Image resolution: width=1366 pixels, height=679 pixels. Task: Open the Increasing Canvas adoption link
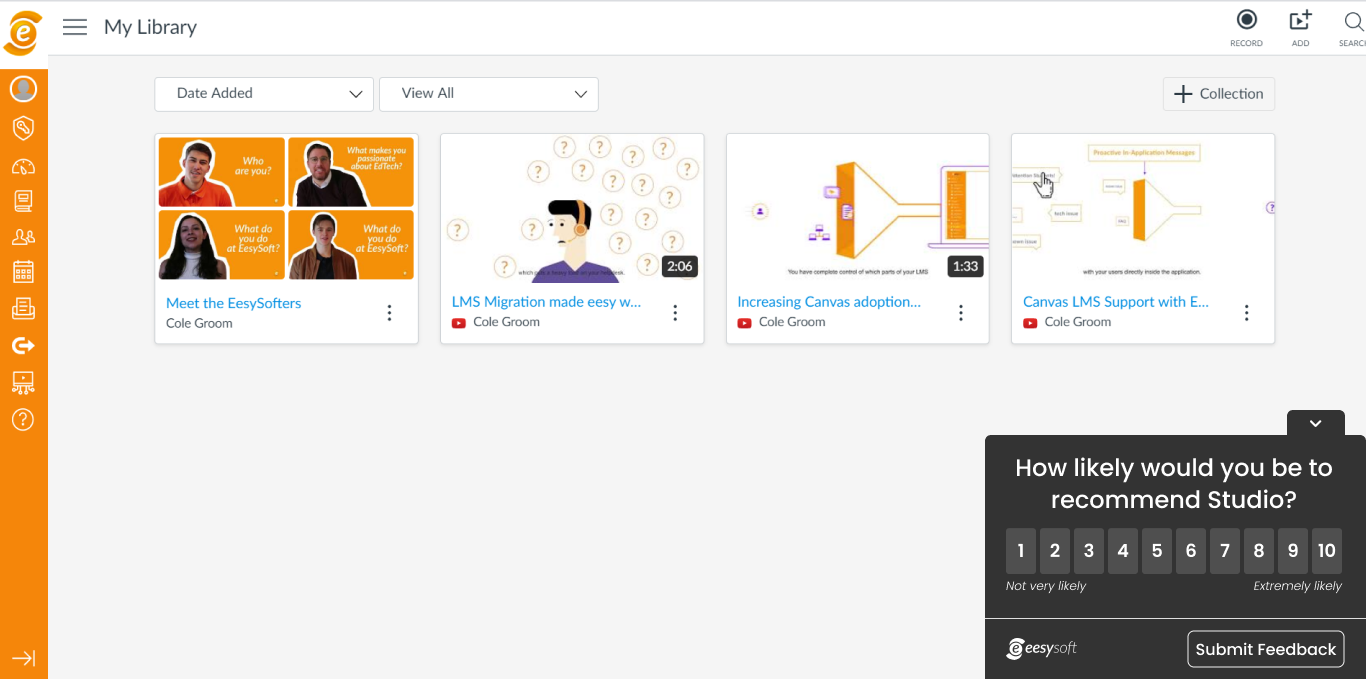pyautogui.click(x=829, y=302)
